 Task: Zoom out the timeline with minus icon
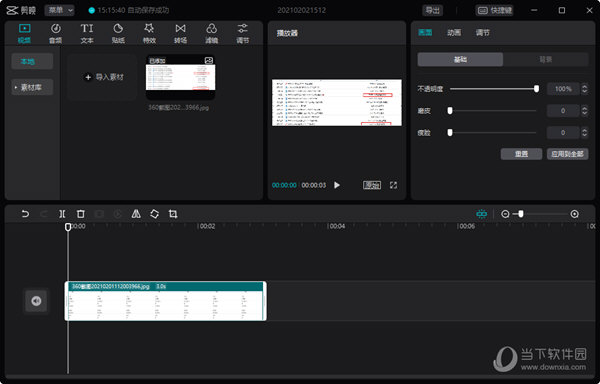pyautogui.click(x=505, y=214)
